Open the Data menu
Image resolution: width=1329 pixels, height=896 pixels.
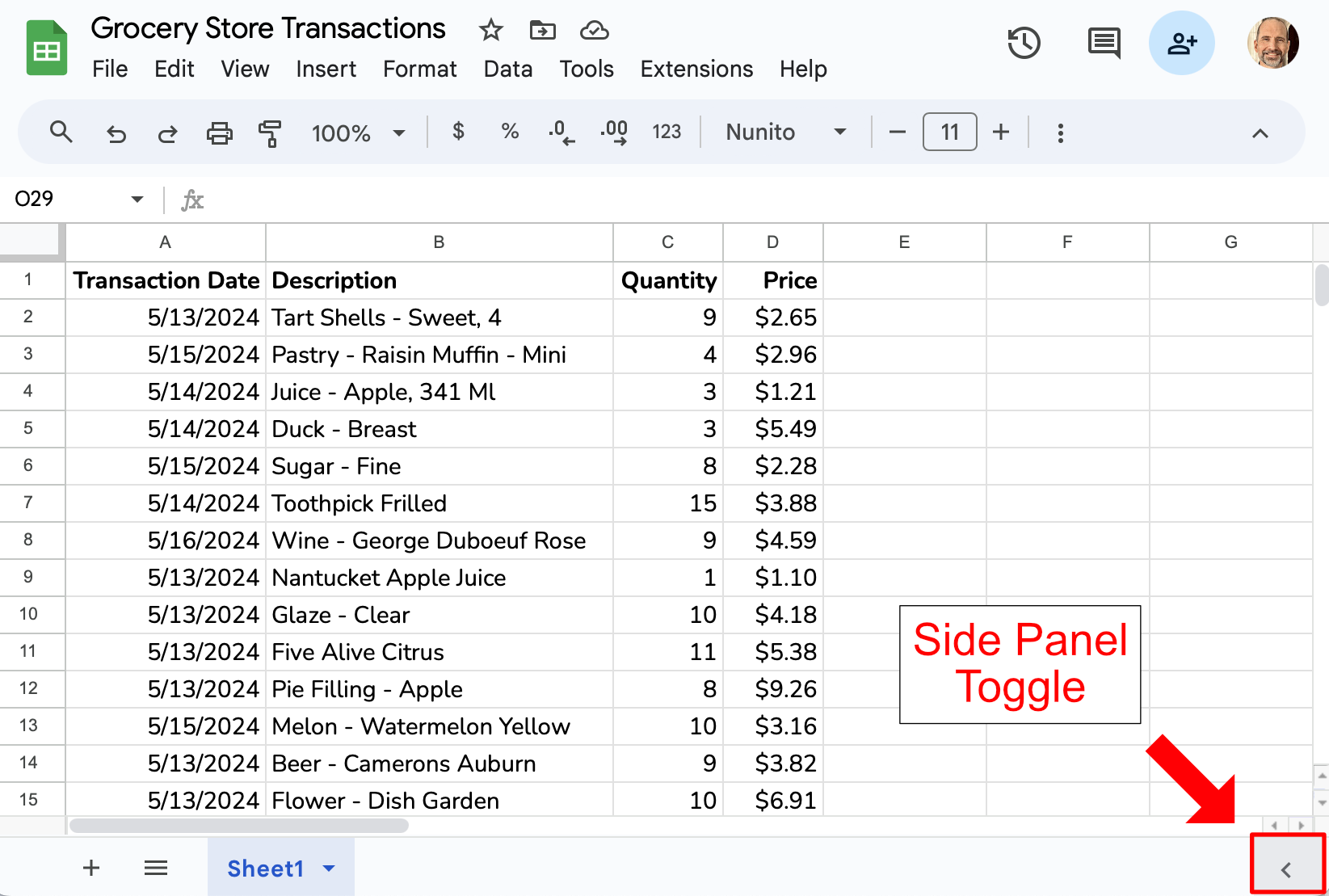(x=507, y=69)
